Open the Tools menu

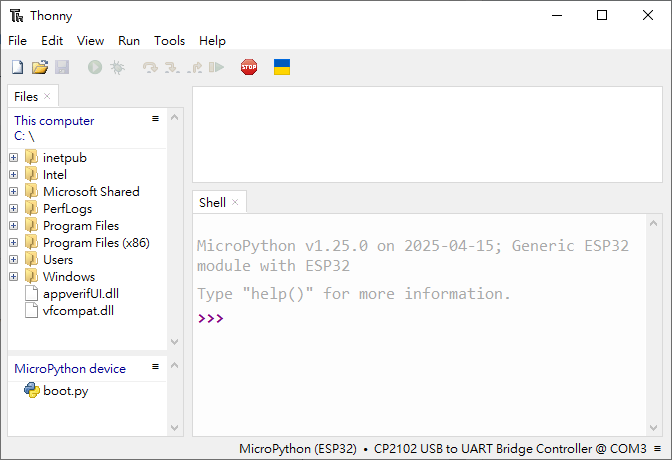[x=169, y=41]
